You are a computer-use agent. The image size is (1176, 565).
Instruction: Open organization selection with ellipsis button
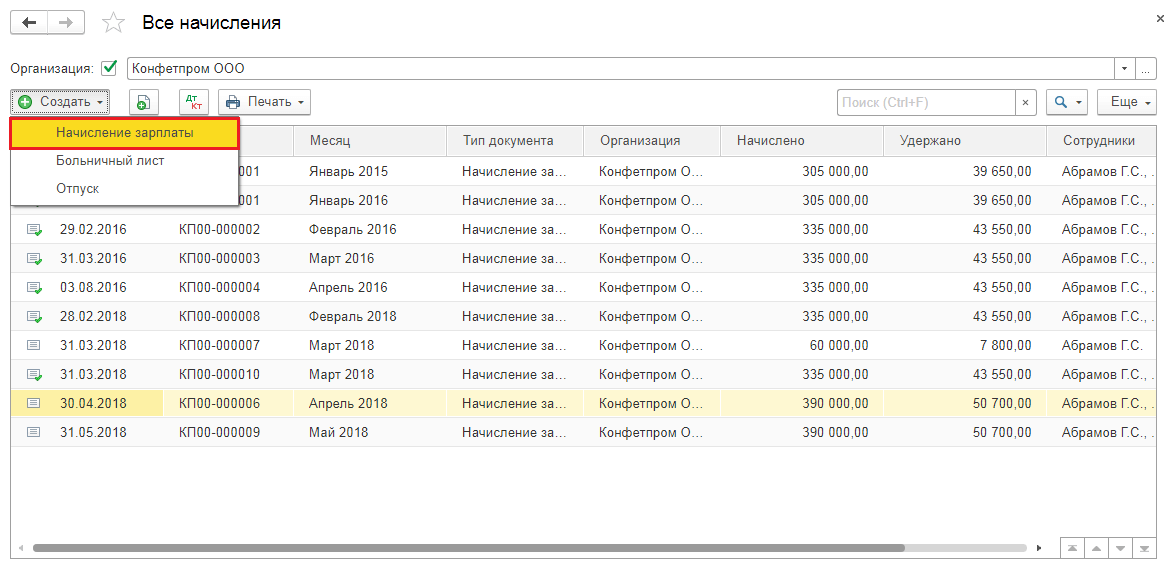[x=1146, y=69]
